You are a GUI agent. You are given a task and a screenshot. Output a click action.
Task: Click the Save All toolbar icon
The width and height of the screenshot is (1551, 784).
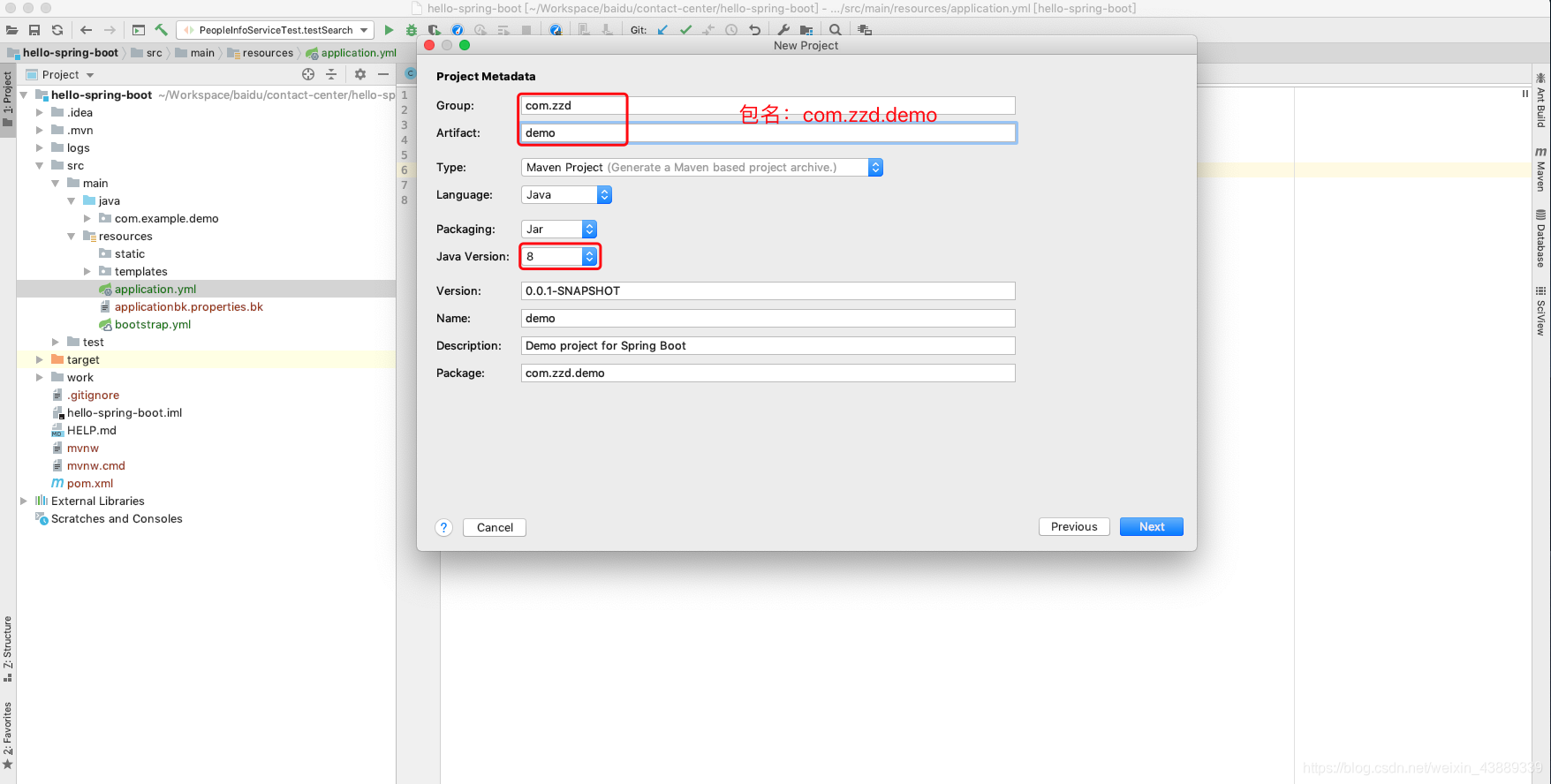(x=34, y=30)
